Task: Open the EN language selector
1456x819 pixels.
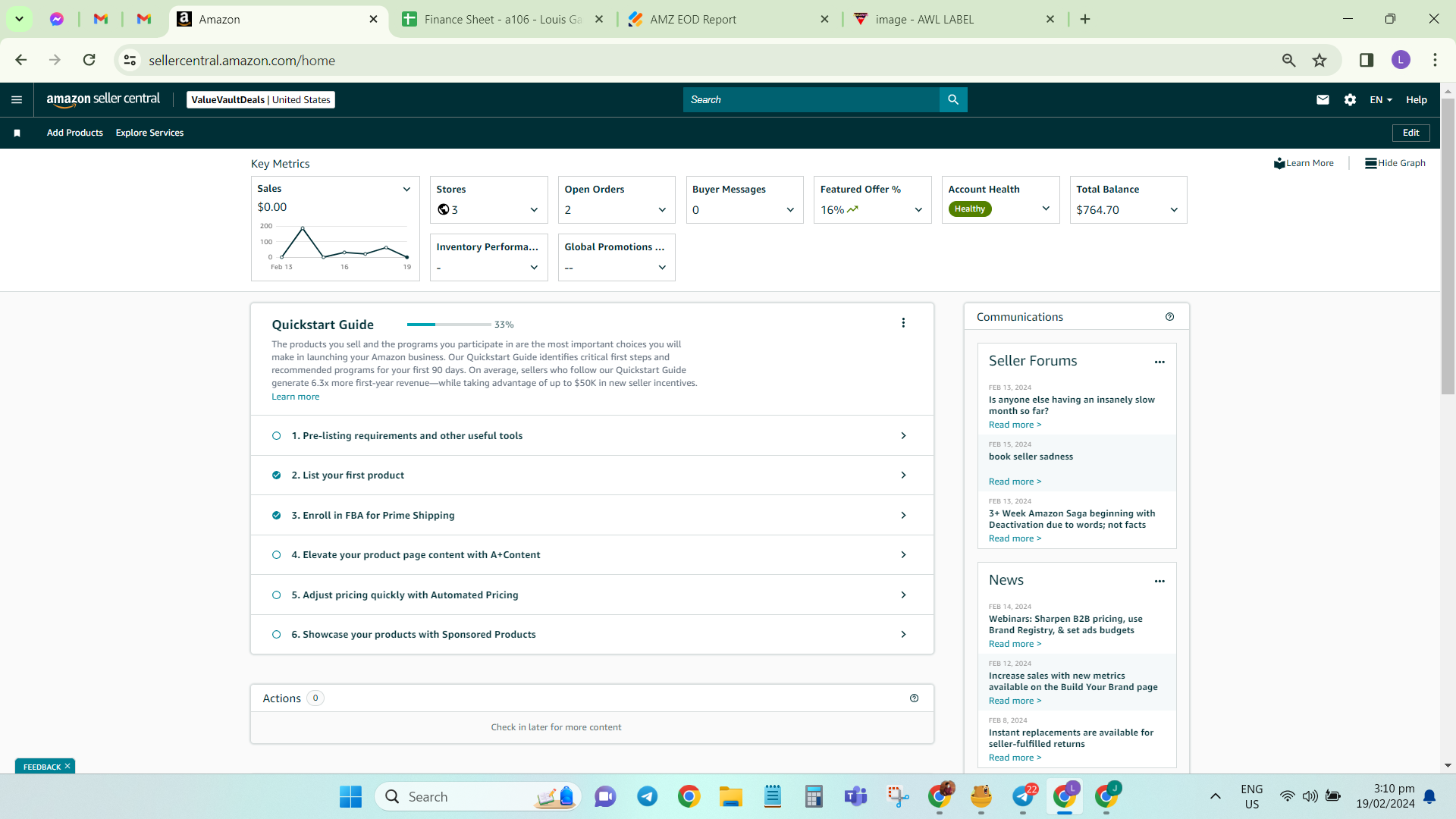Action: 1381,99
